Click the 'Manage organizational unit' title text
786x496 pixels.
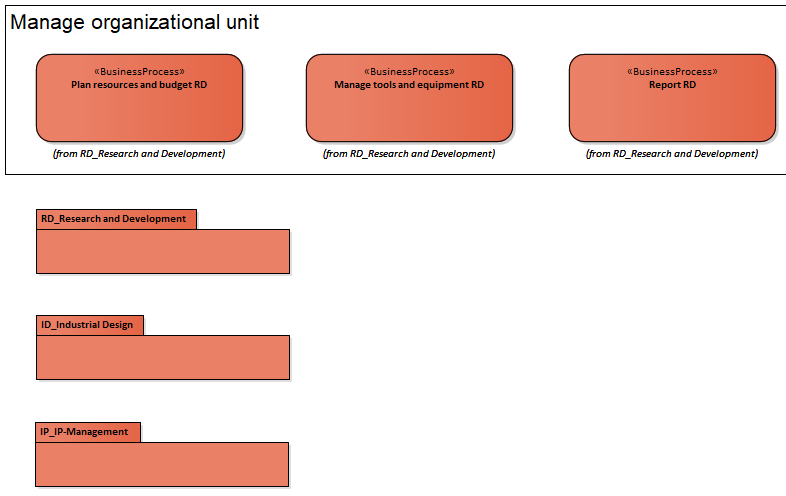tap(135, 22)
